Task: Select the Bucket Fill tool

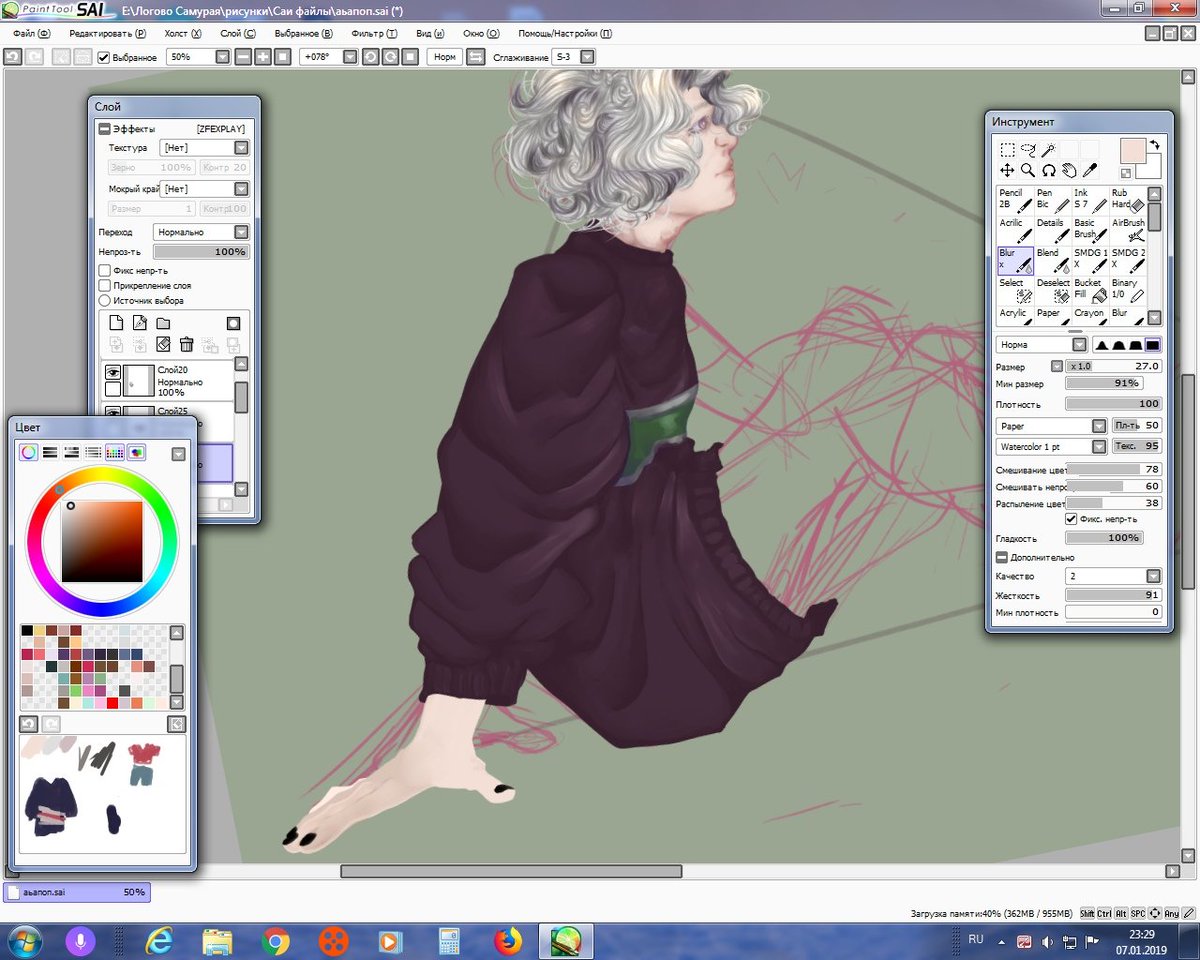Action: click(x=1091, y=290)
